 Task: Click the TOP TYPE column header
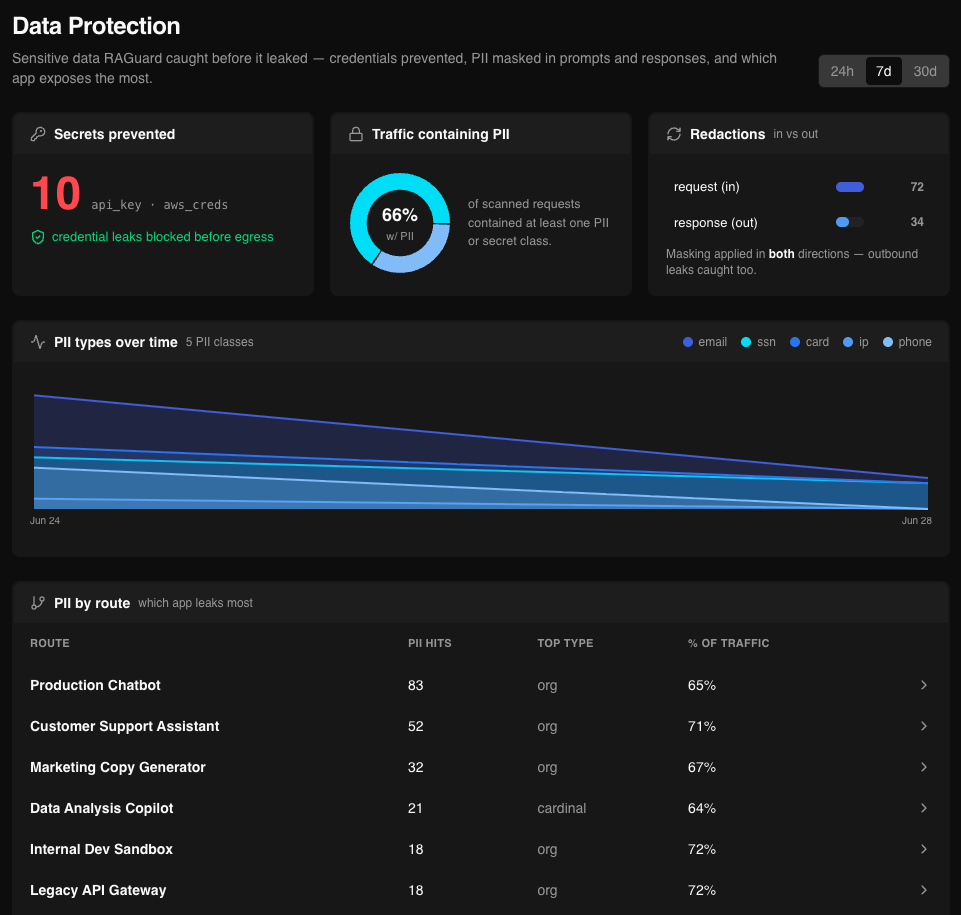pyautogui.click(x=565, y=643)
